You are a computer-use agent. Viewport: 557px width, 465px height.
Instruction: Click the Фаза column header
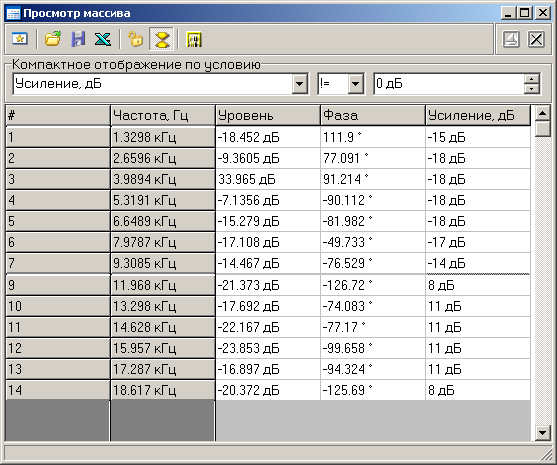(x=373, y=115)
